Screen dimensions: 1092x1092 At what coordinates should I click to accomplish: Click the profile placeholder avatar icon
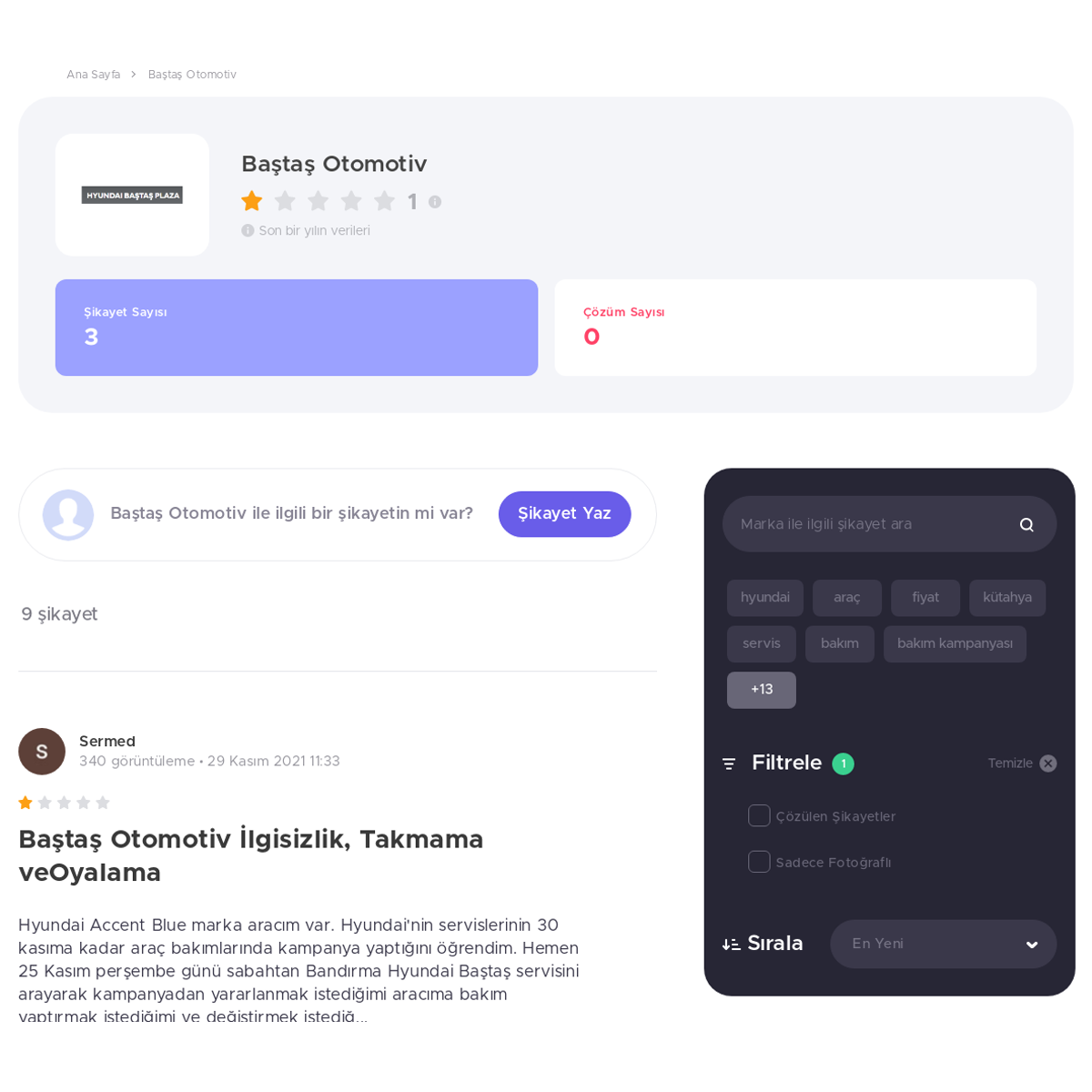[68, 515]
